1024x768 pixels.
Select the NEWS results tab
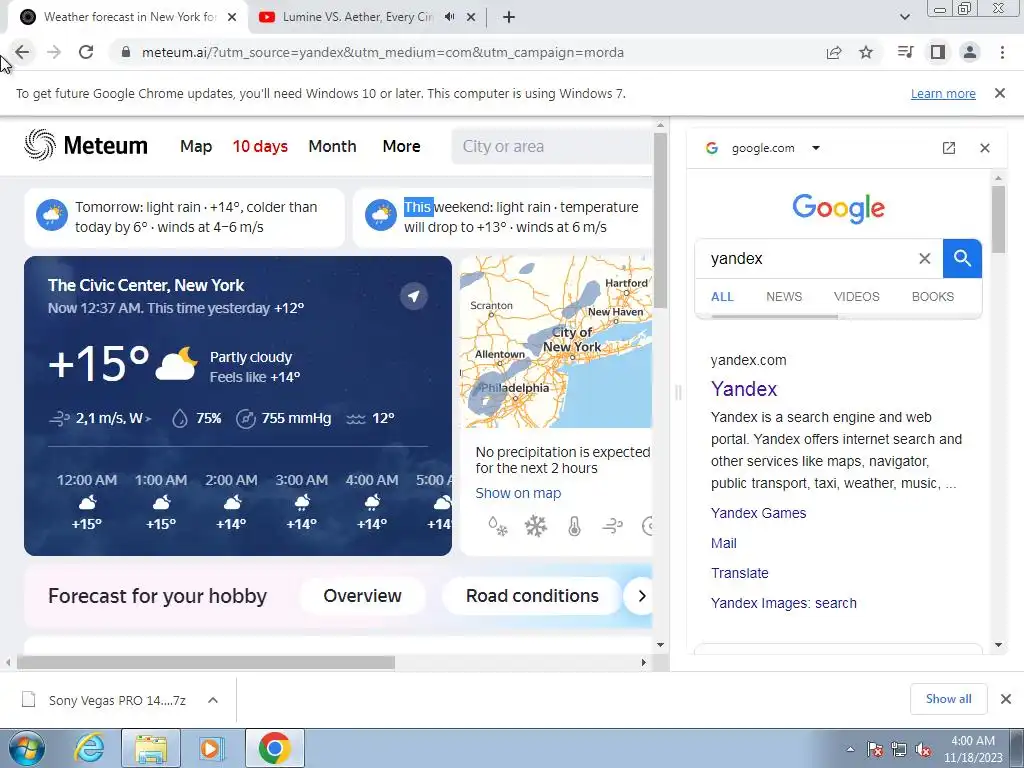click(784, 297)
